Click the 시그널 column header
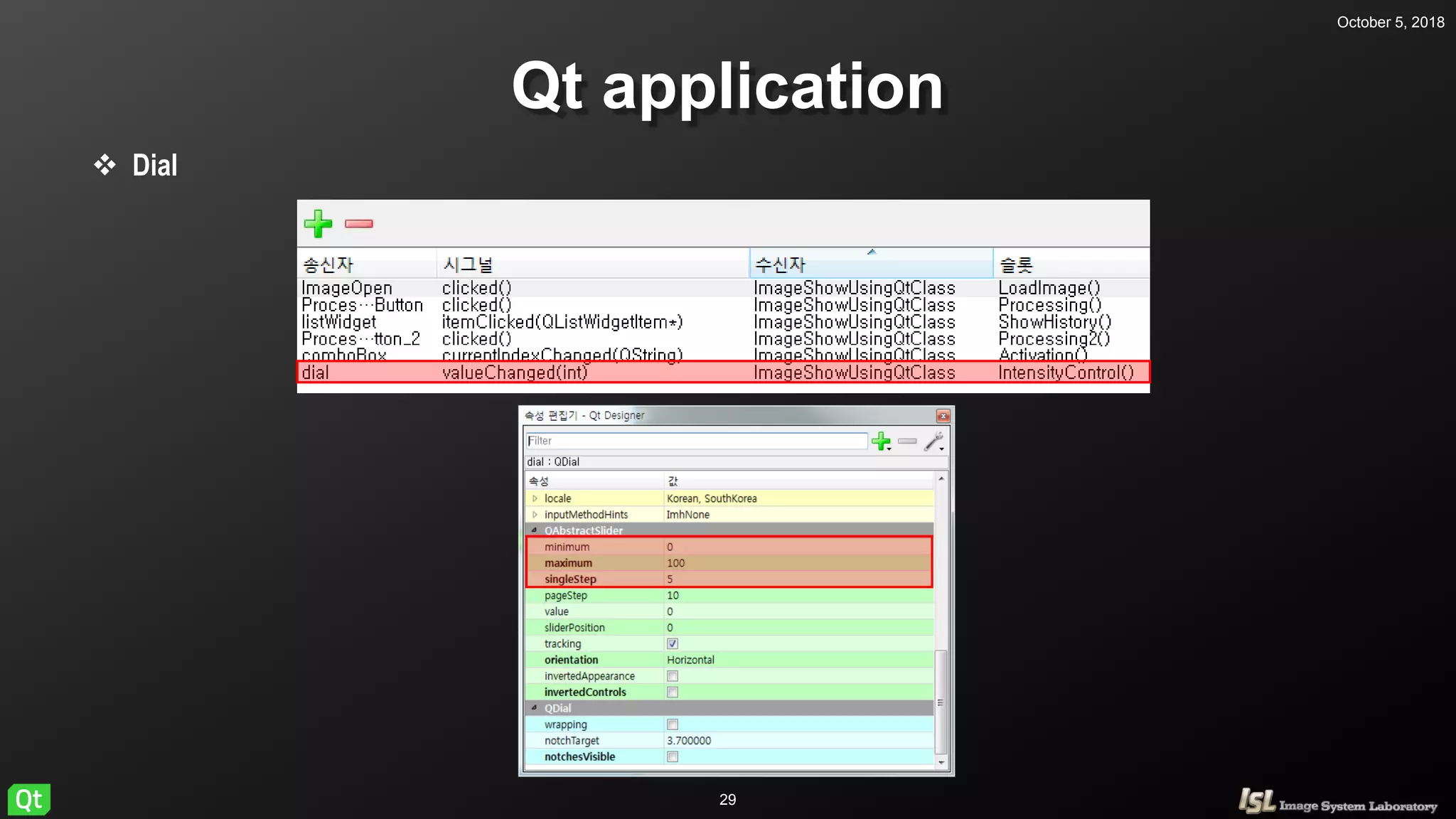The image size is (1456, 819). click(591, 264)
